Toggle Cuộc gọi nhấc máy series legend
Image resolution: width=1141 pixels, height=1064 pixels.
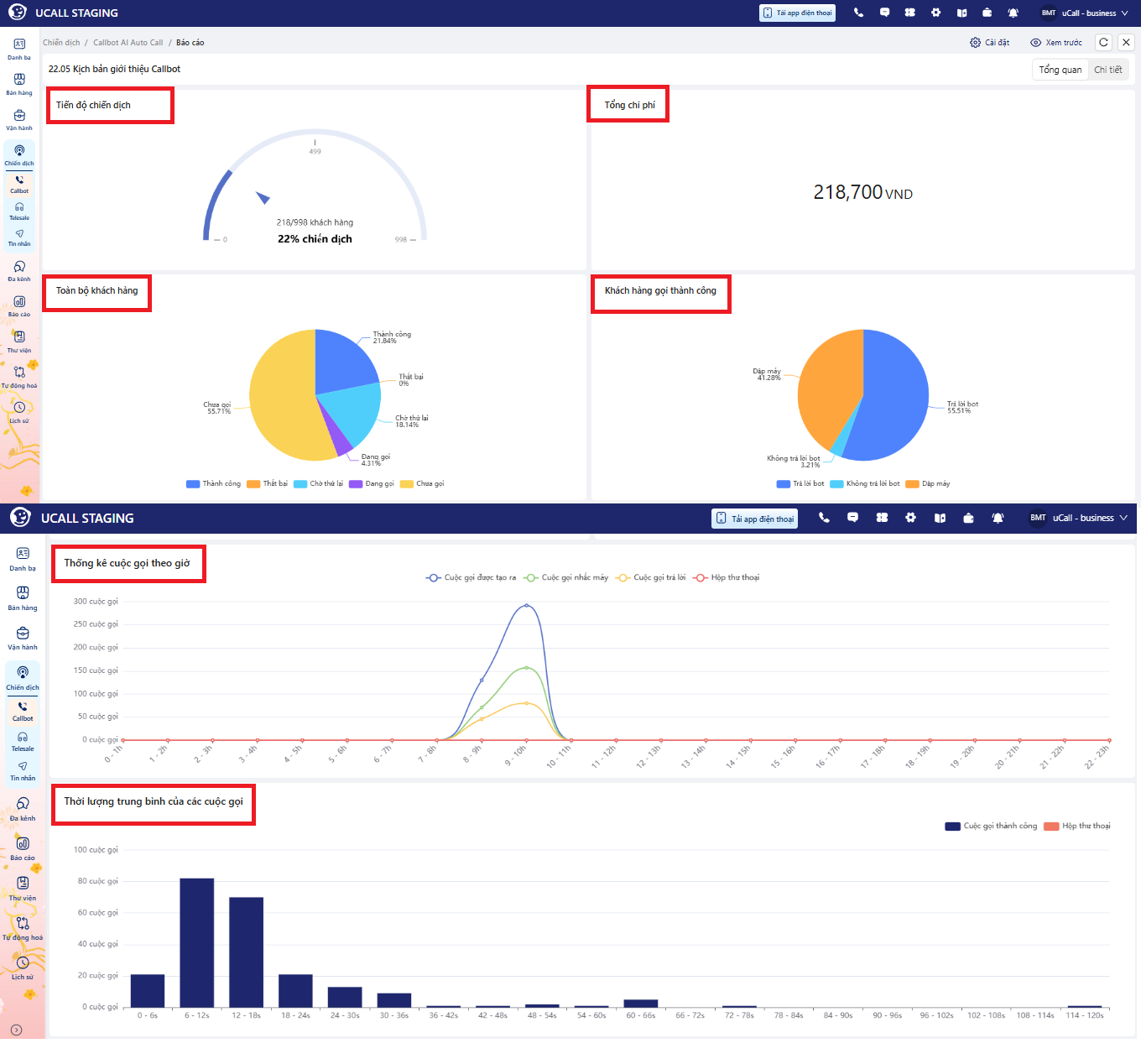pyautogui.click(x=566, y=577)
